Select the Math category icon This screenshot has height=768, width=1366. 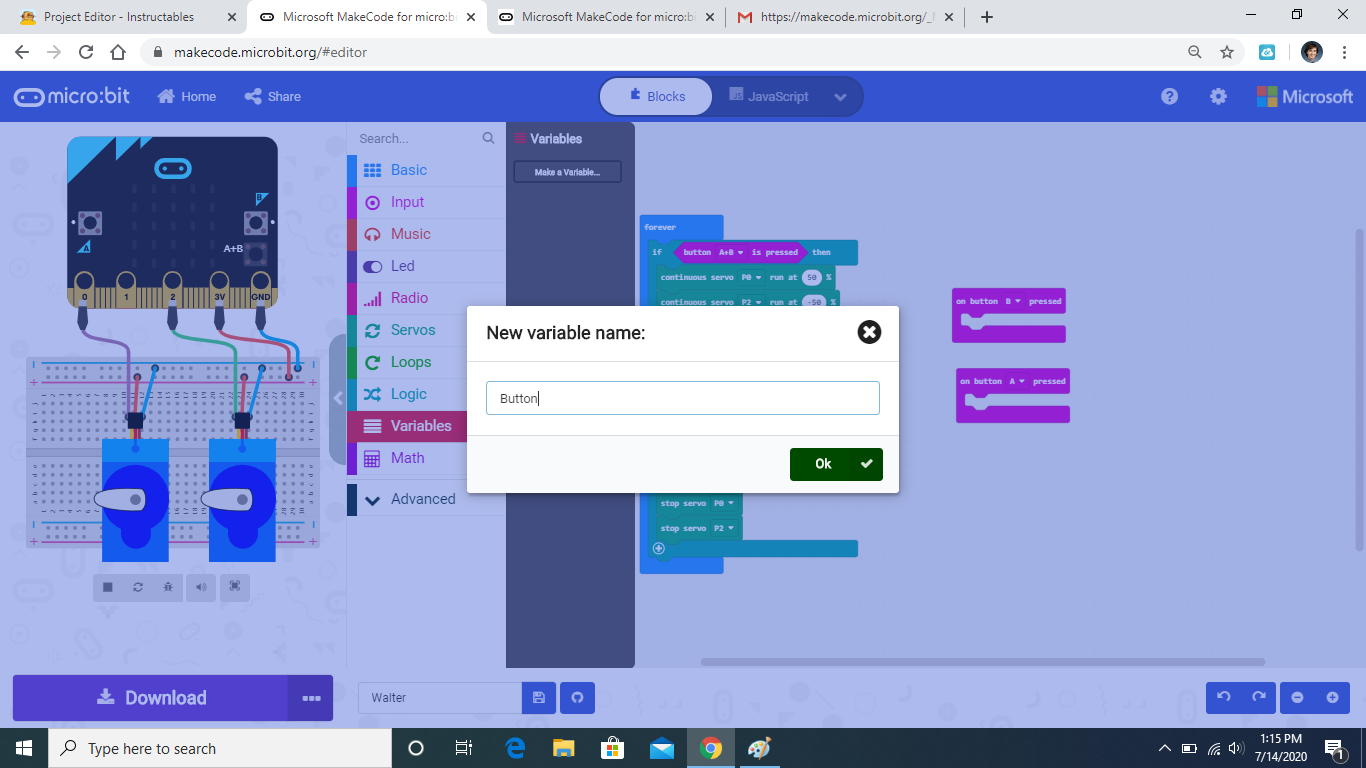(x=372, y=458)
